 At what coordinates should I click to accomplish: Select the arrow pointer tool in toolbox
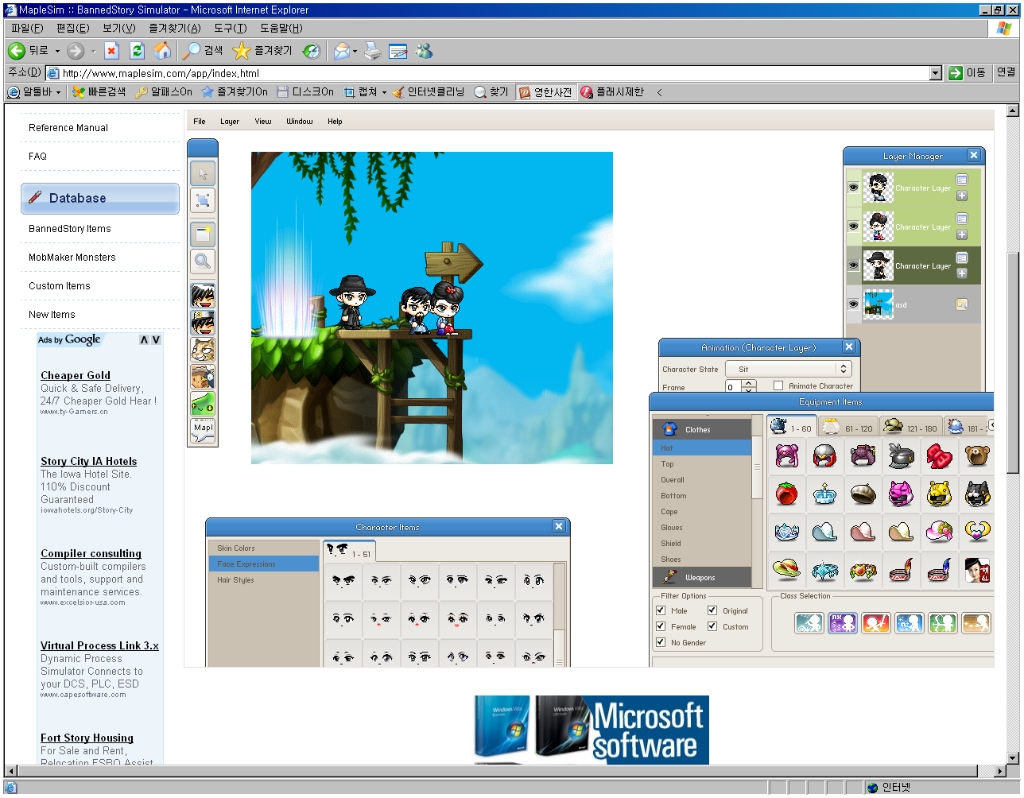click(x=203, y=174)
